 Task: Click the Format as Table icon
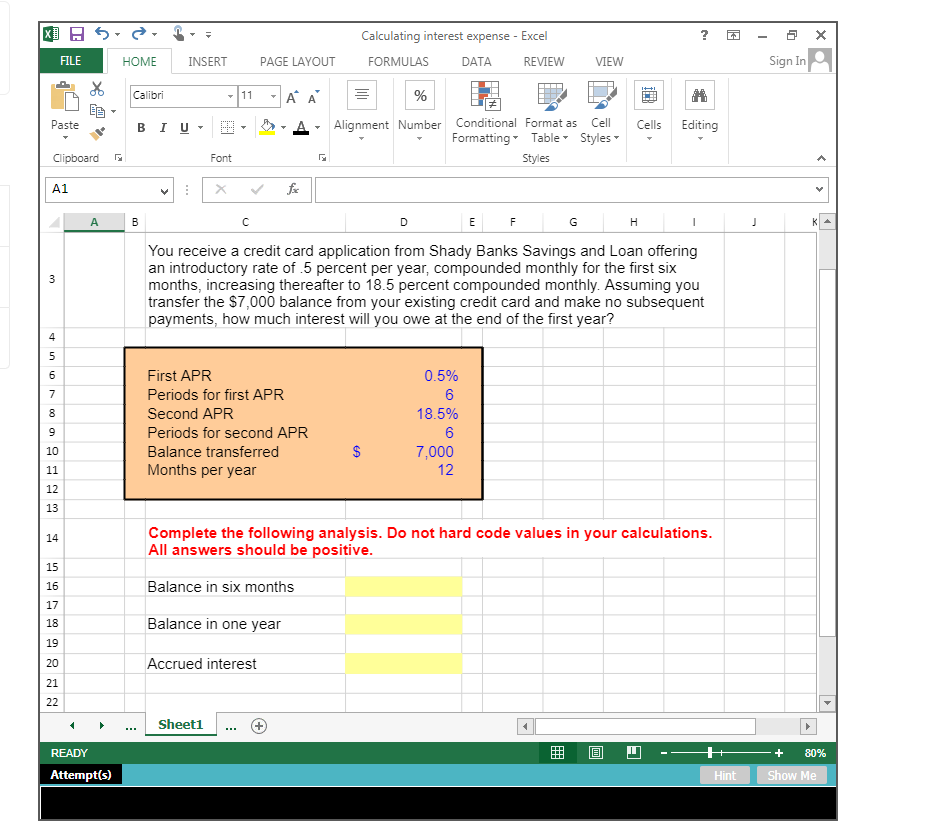pos(550,96)
